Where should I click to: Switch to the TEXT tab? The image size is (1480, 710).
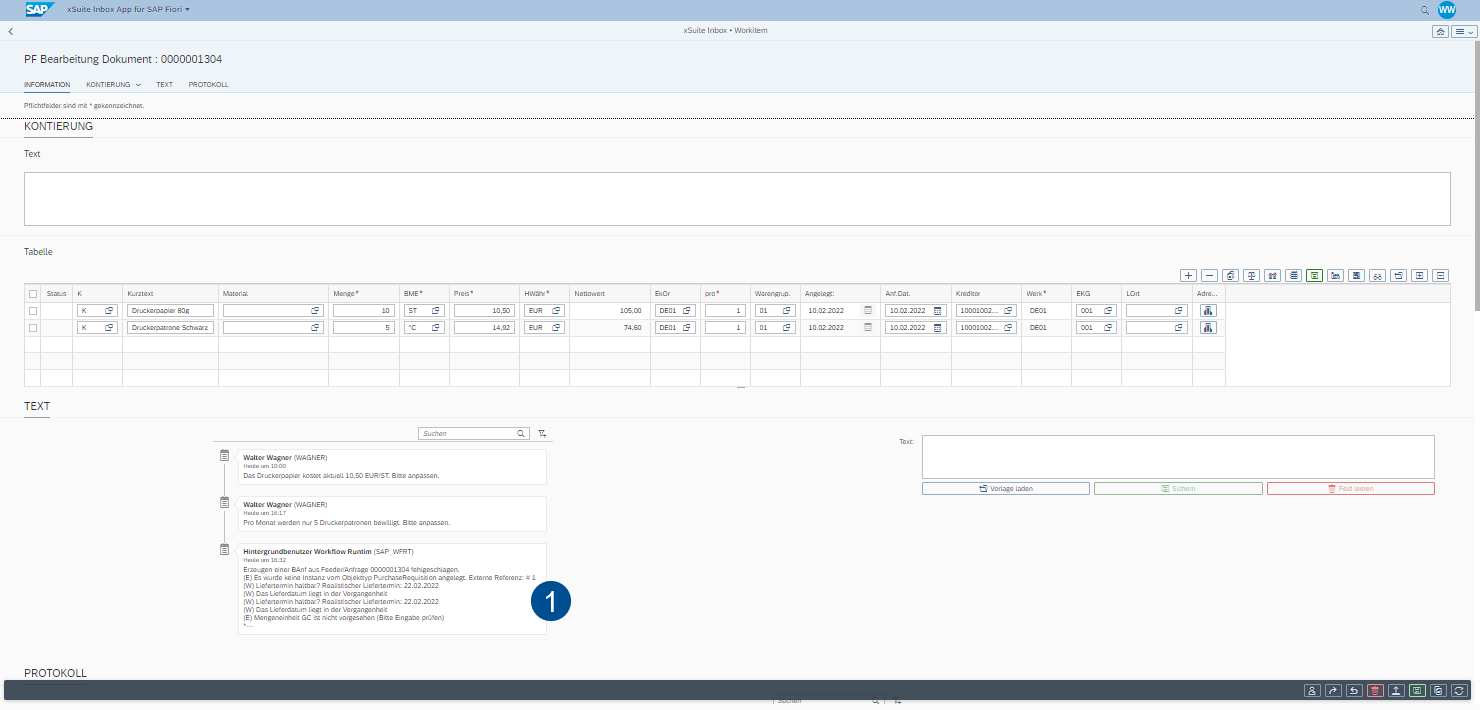tap(164, 85)
